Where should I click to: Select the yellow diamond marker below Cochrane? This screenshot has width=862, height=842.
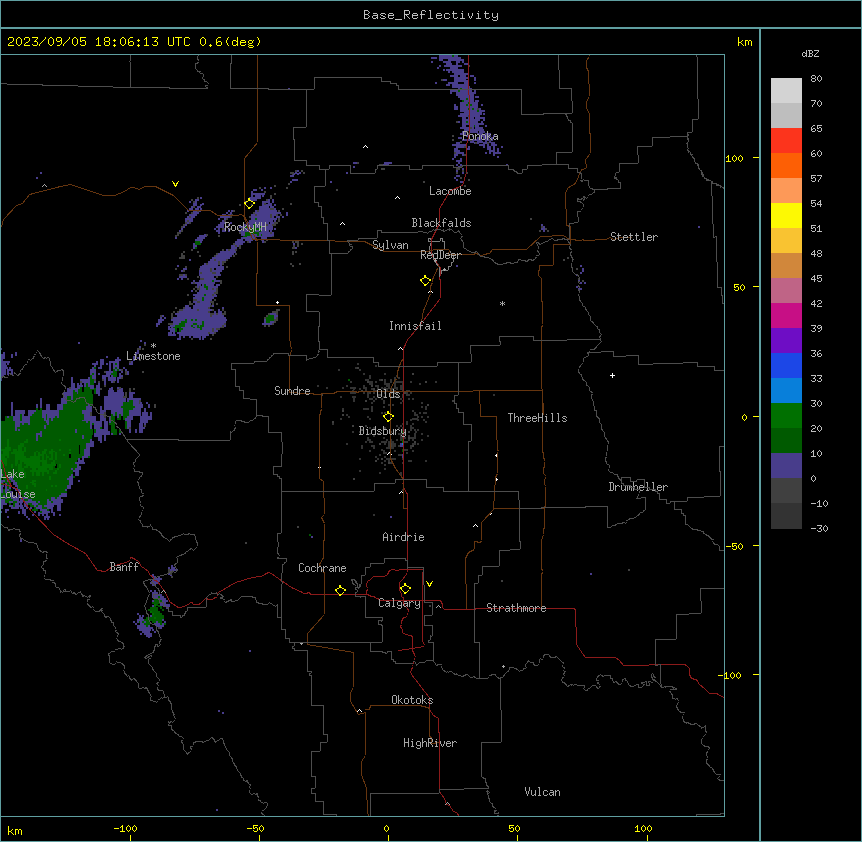[x=340, y=590]
